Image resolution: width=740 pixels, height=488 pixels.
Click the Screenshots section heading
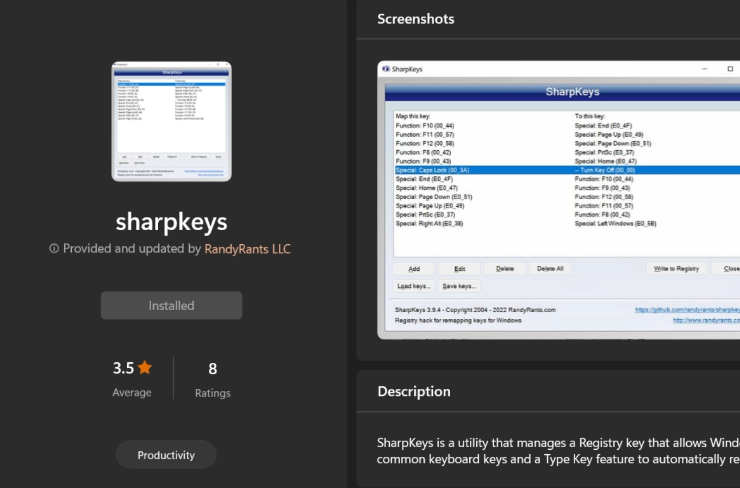coord(416,19)
